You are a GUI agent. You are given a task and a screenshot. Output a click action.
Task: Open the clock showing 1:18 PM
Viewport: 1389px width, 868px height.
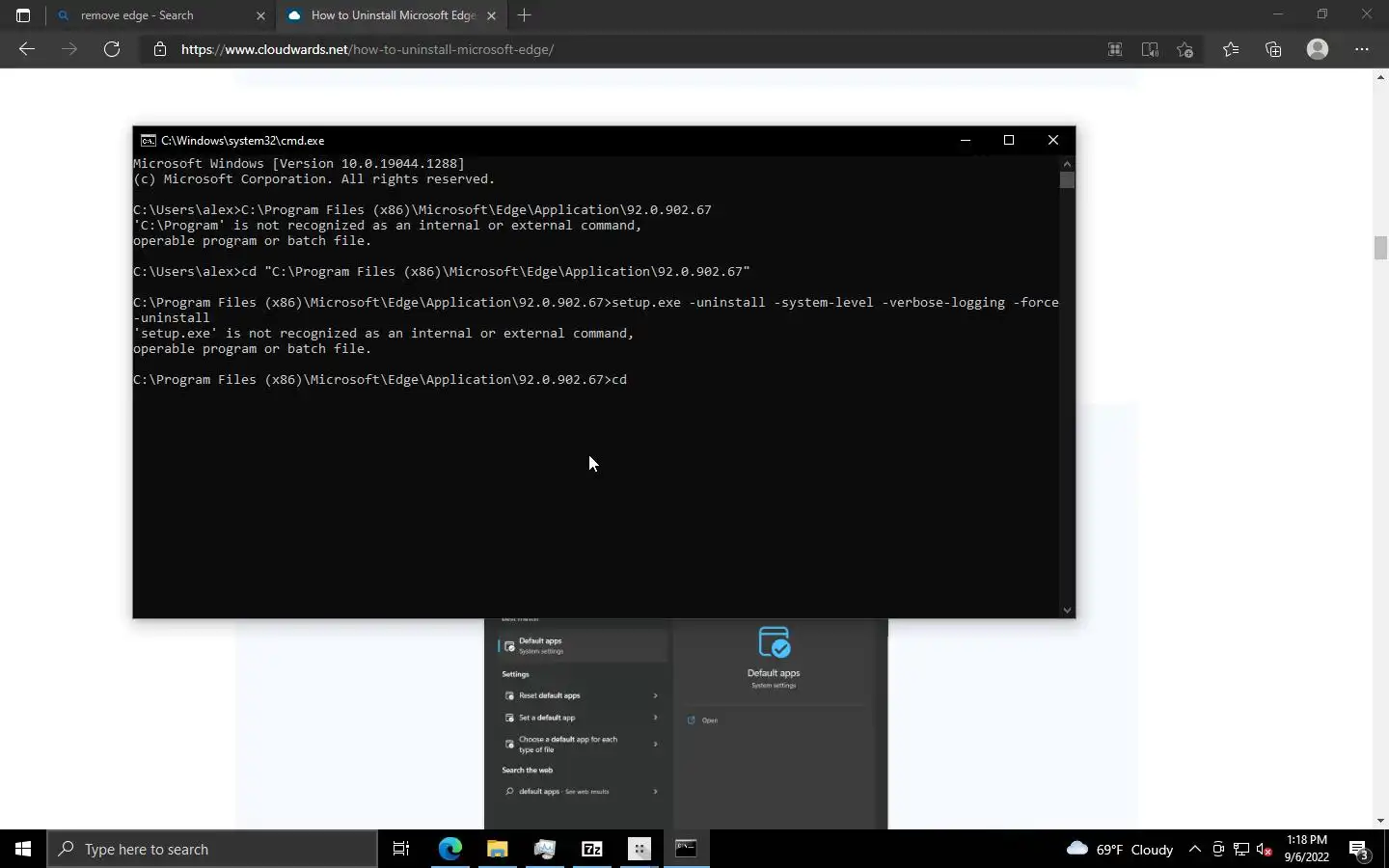click(1307, 849)
